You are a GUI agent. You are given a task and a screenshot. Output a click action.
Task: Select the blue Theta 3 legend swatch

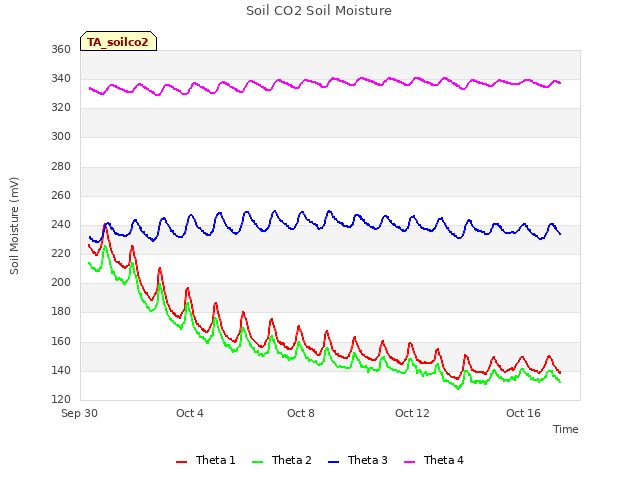click(x=333, y=462)
